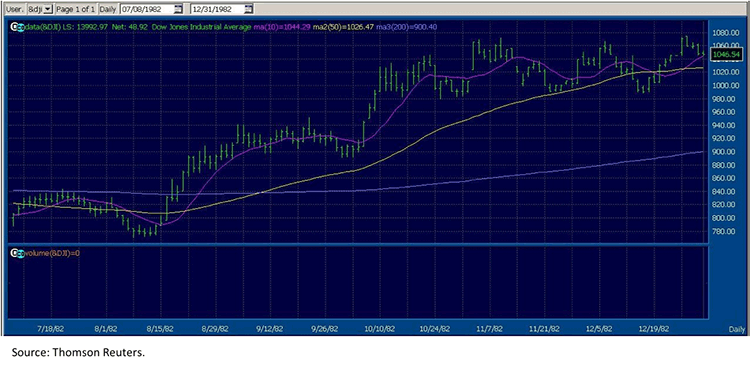
Task: Click the Page 1 of 1 indicator
Action: point(76,9)
